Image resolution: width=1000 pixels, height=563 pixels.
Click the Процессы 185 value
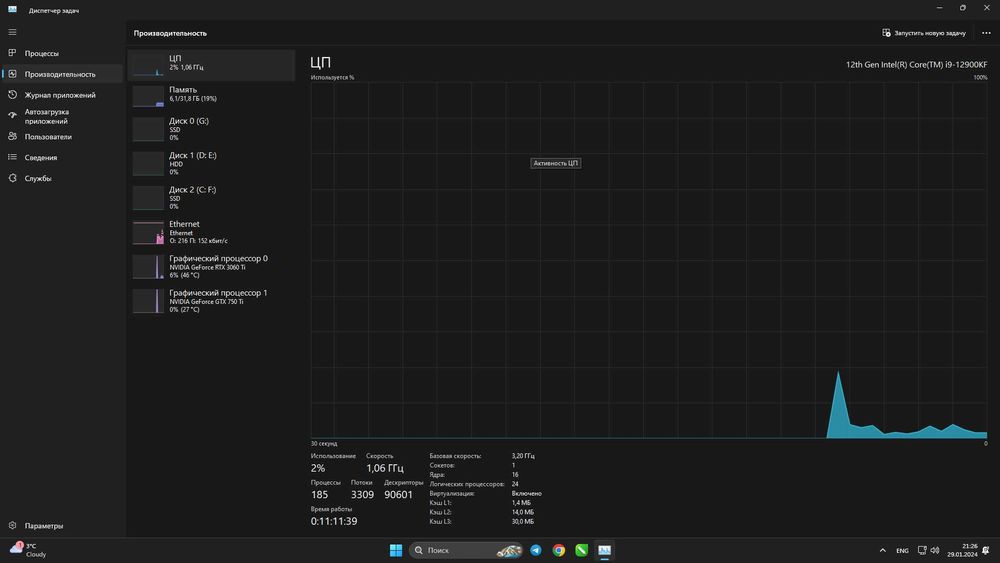(320, 495)
